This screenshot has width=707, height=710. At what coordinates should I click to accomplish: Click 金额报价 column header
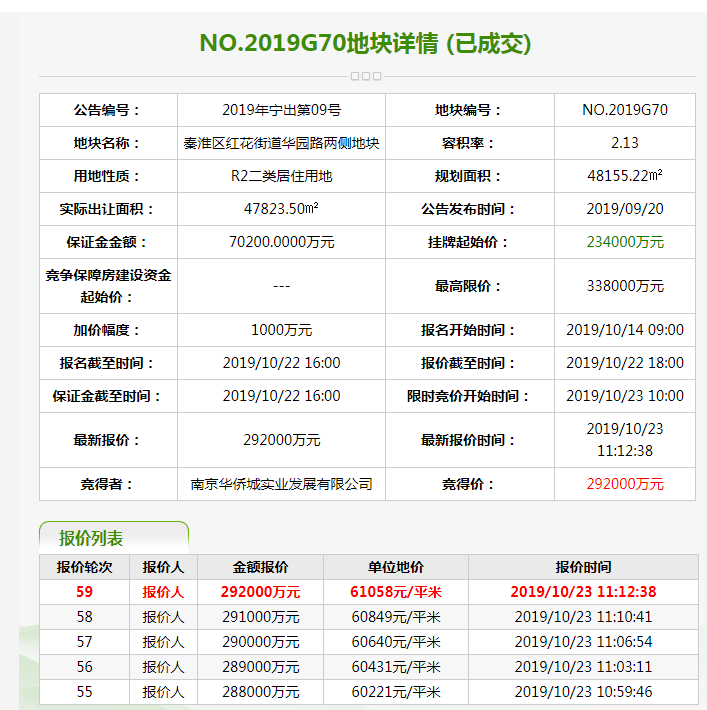(x=260, y=567)
